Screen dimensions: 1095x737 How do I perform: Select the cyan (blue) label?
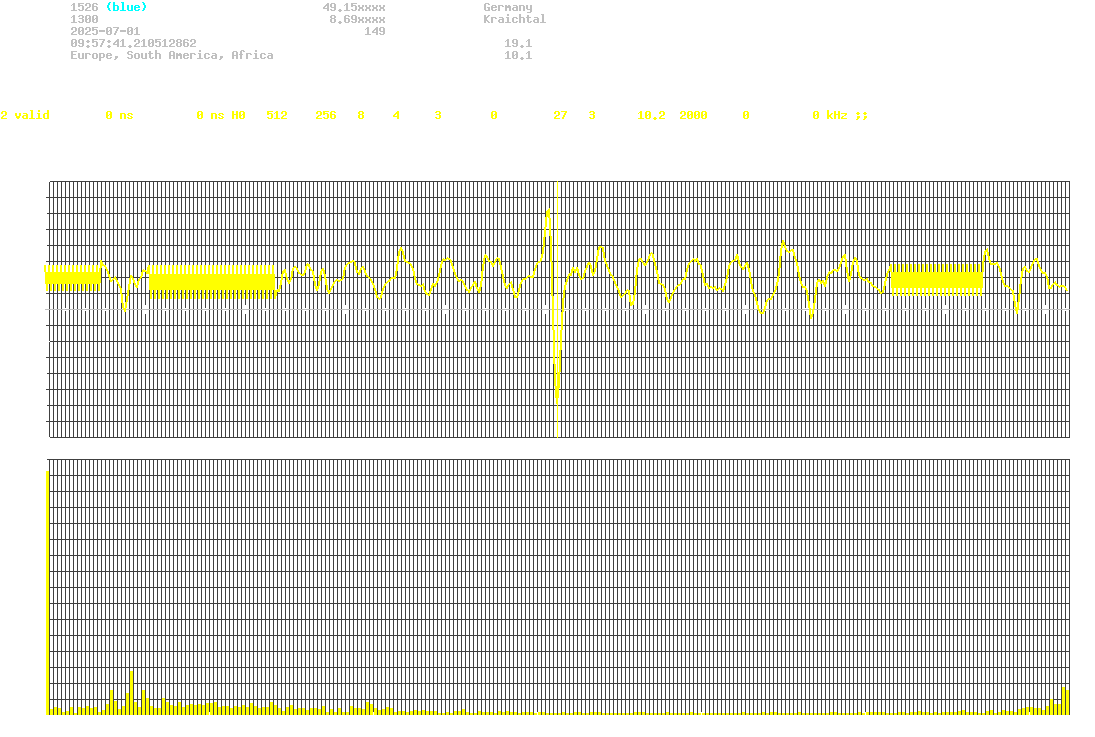(126, 7)
